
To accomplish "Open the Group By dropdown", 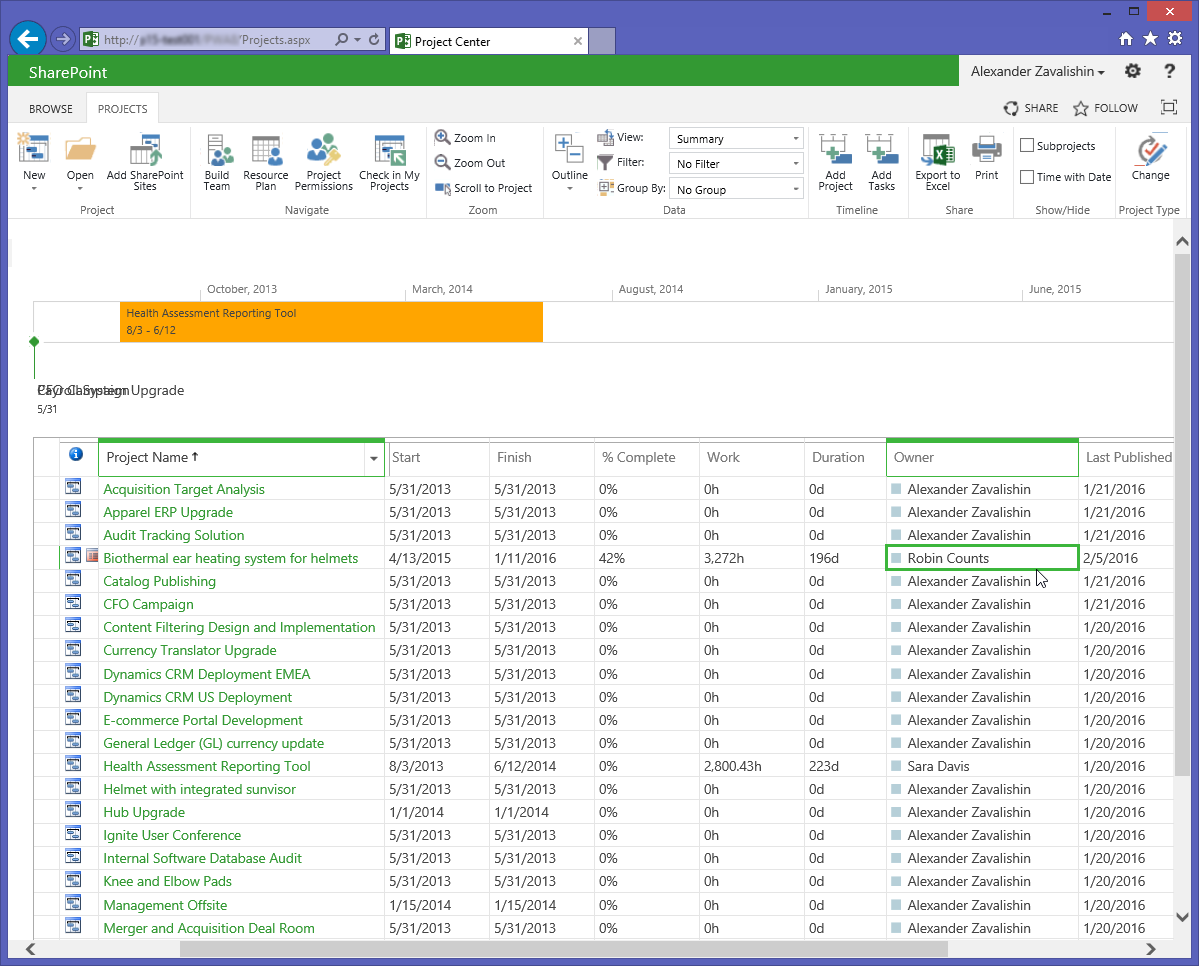I will tap(736, 189).
